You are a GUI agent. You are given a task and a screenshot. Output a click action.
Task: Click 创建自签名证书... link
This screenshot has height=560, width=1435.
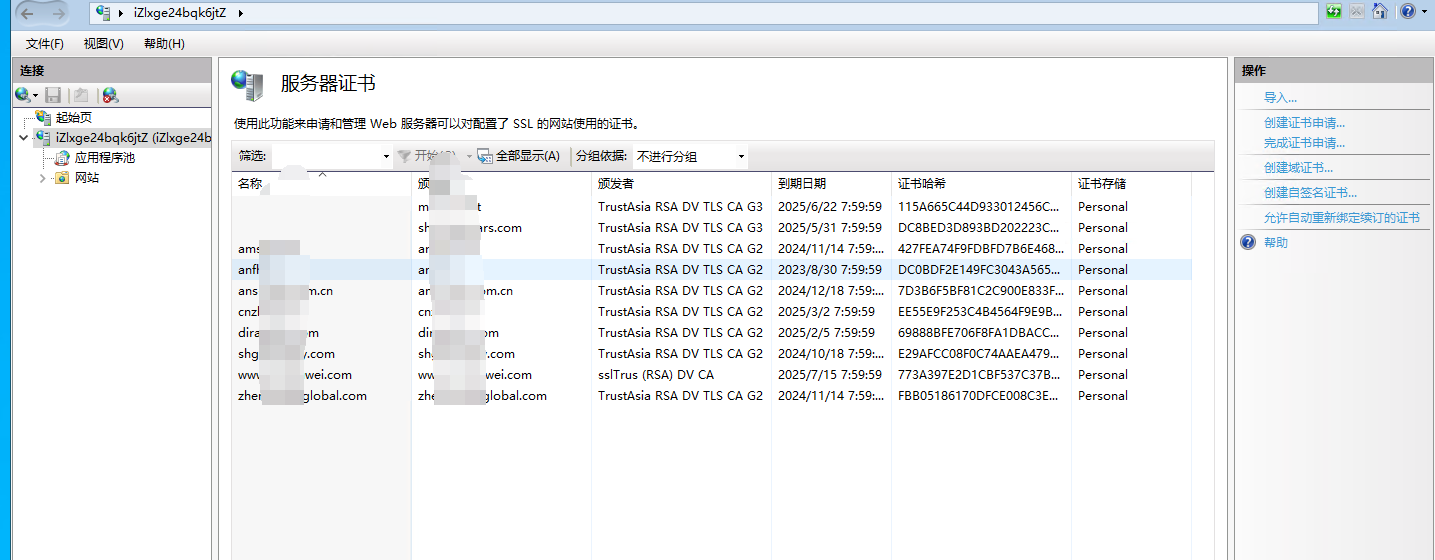(1310, 193)
